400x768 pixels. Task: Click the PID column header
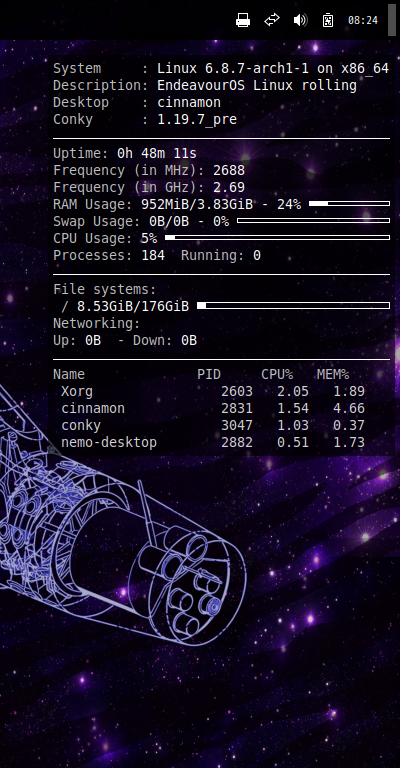[x=209, y=374]
